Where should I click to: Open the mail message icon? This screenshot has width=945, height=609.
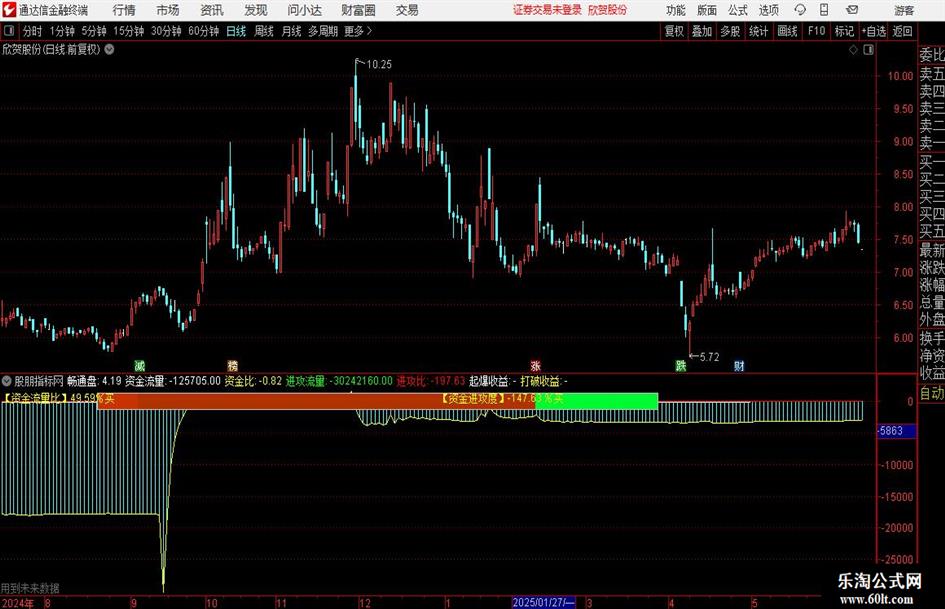coord(852,10)
